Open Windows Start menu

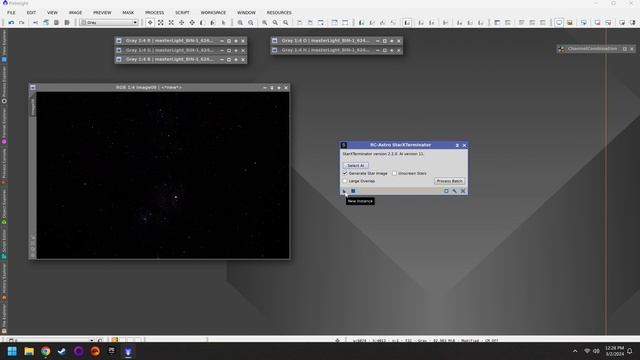pyautogui.click(x=12, y=351)
